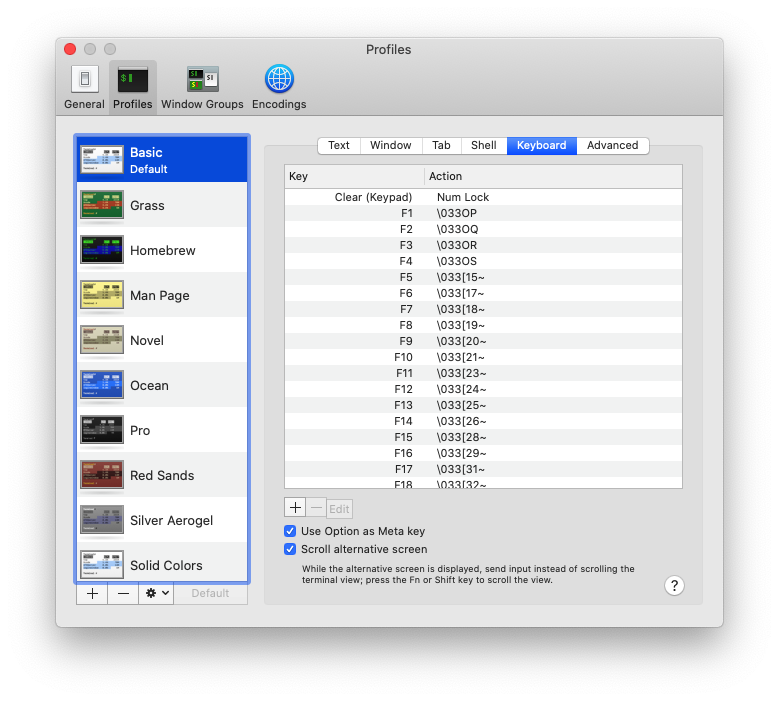This screenshot has height=701, width=779.
Task: Click the Edit key mapping button
Action: tap(339, 509)
